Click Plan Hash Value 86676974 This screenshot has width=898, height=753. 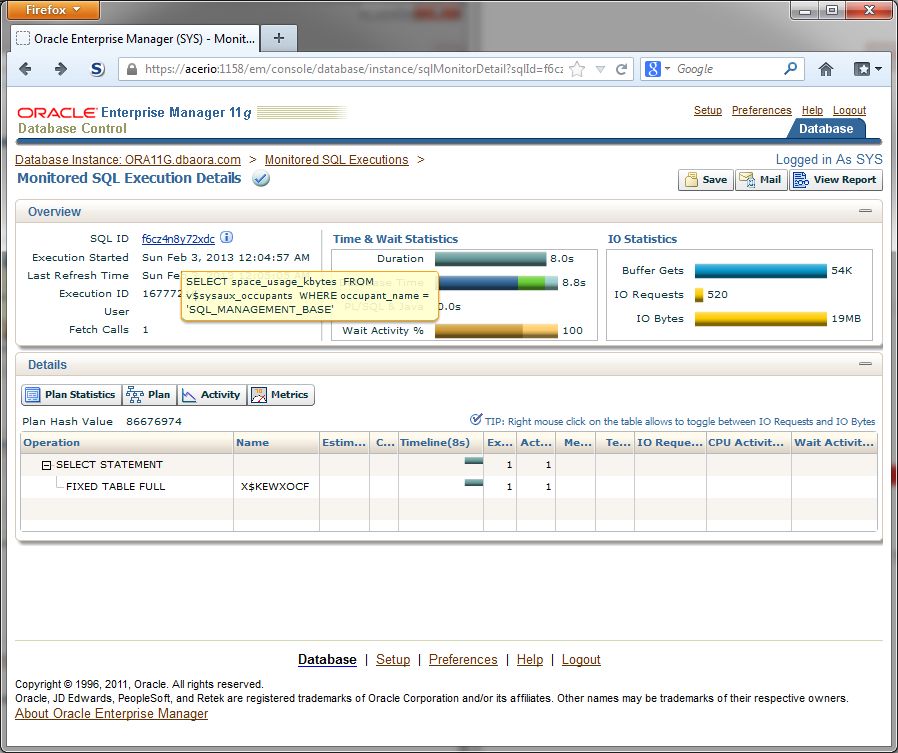pyautogui.click(x=102, y=421)
